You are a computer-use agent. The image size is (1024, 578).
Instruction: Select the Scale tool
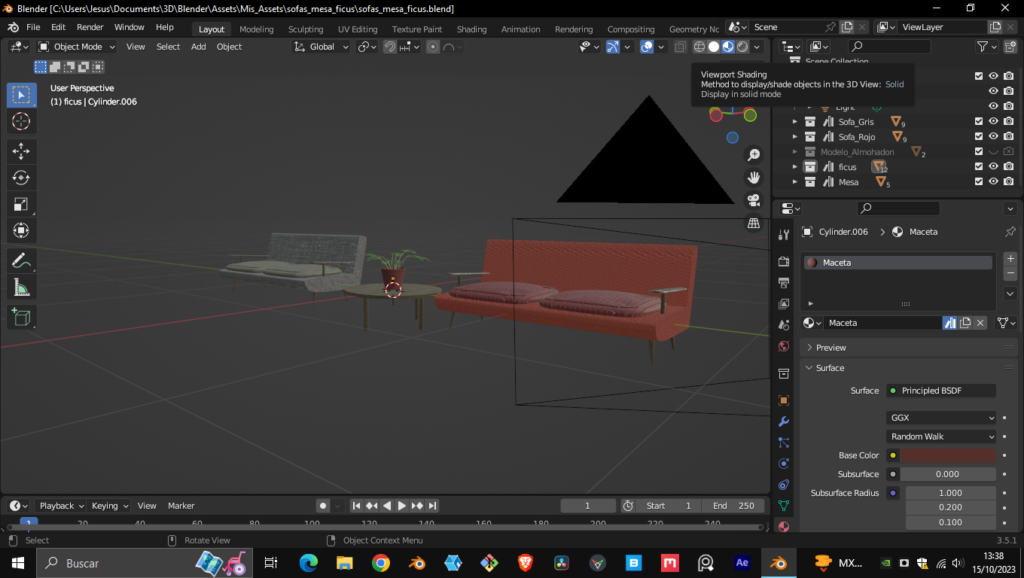(21, 204)
